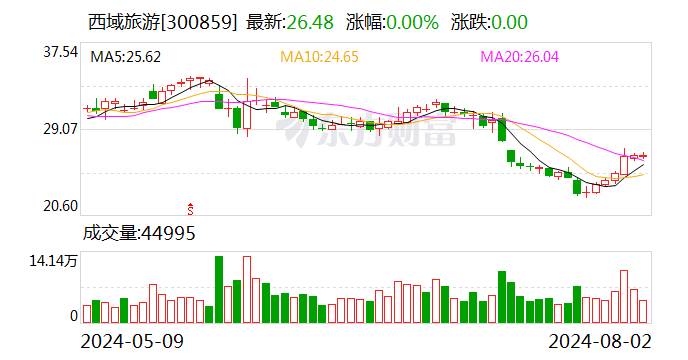Click the latest price 最新:26.48
This screenshot has width=688, height=360.
290,22
